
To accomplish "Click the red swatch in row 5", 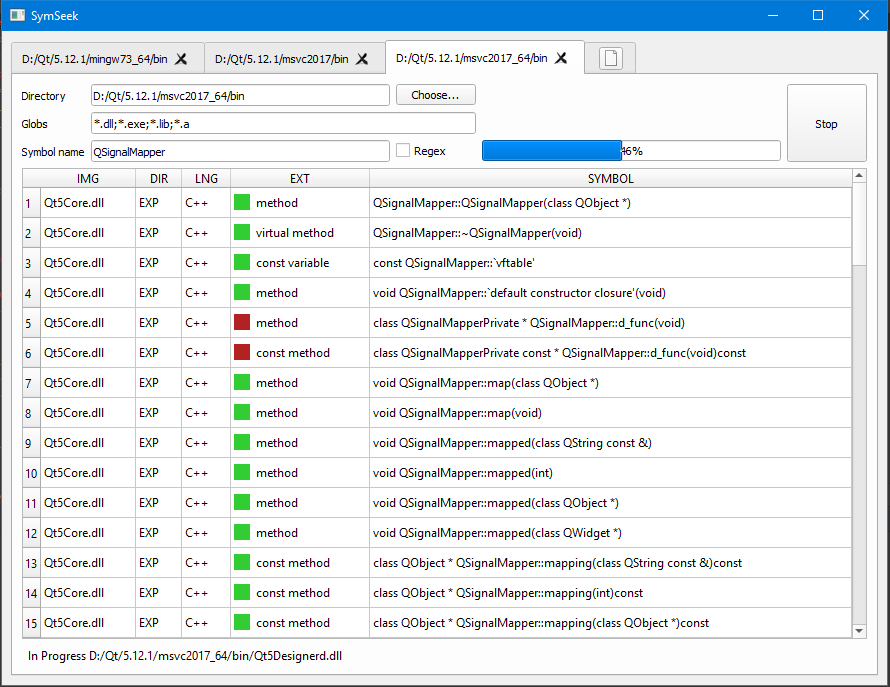I will point(242,322).
